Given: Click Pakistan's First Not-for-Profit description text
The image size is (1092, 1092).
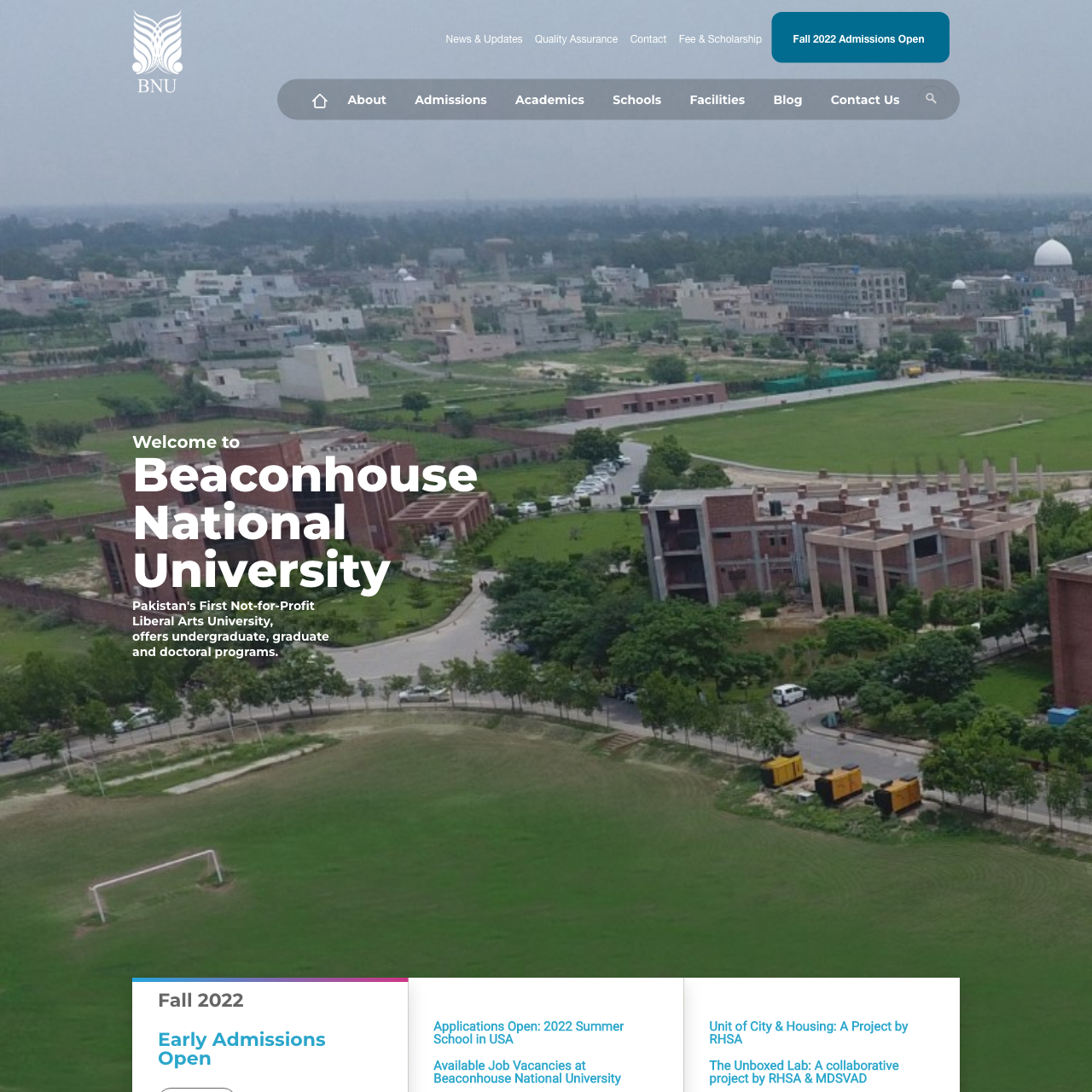Looking at the screenshot, I should coord(230,629).
